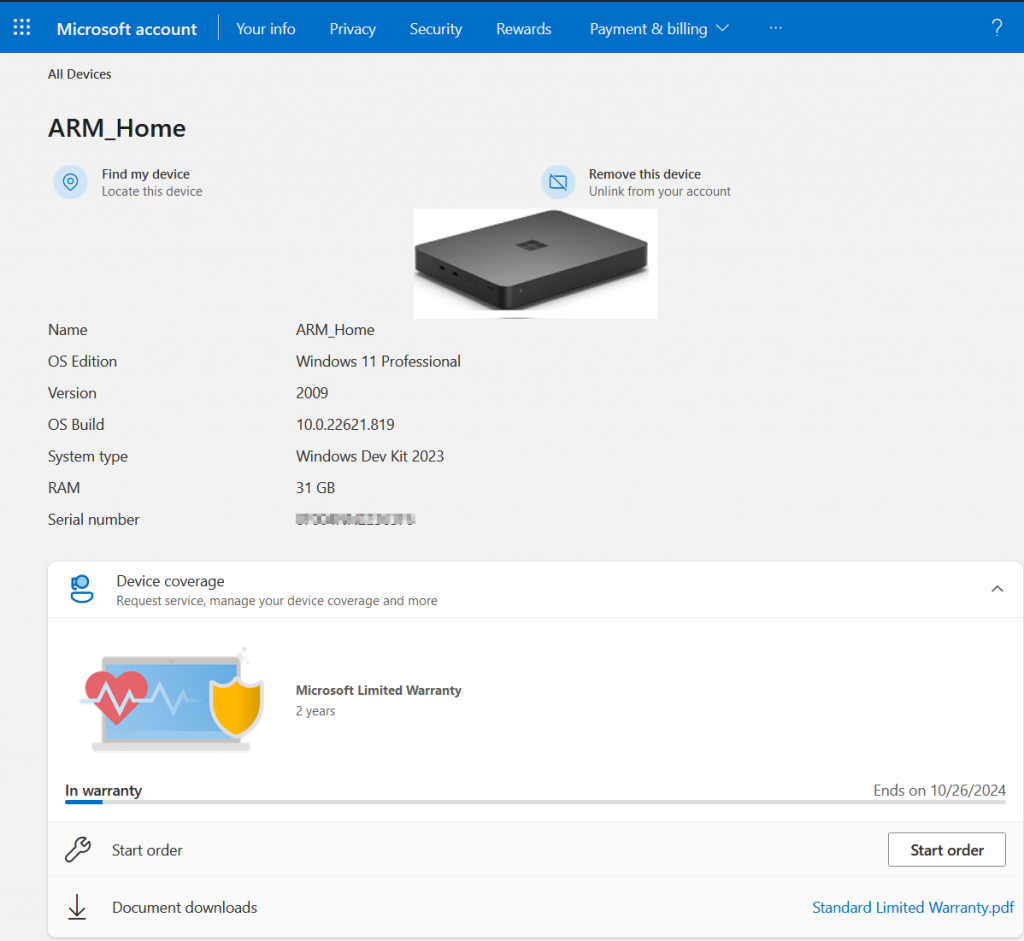
Task: Open the Privacy tab
Action: point(353,29)
